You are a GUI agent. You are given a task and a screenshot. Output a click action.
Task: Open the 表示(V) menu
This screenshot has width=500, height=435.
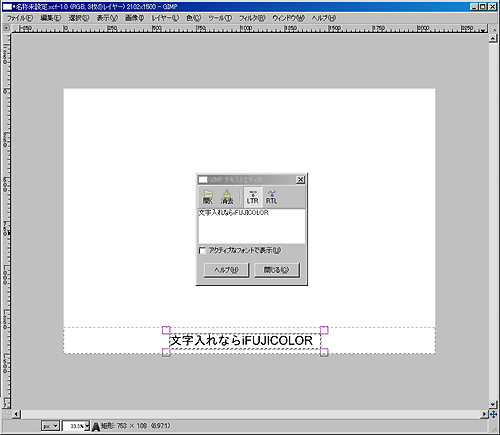pyautogui.click(x=107, y=18)
